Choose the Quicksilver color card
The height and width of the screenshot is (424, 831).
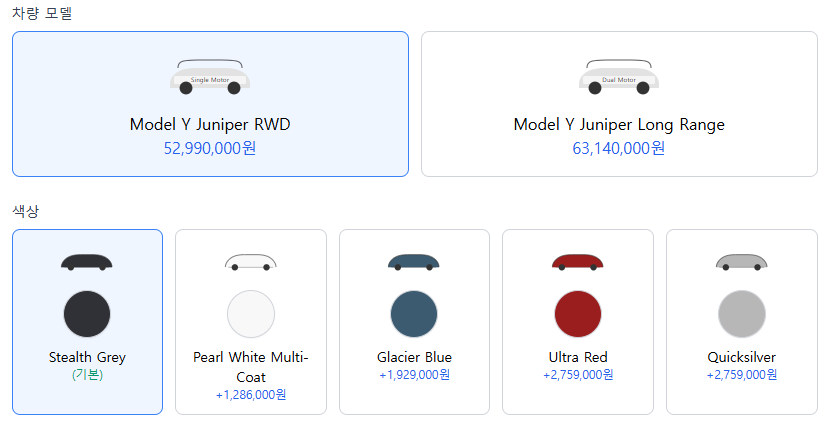741,322
